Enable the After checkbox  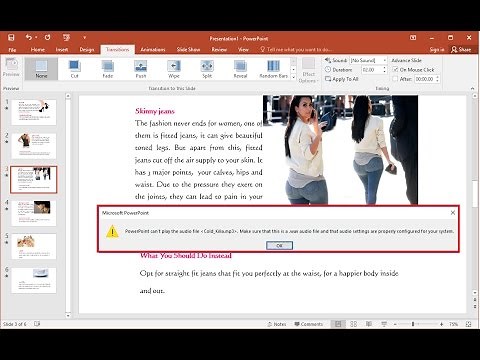point(395,79)
